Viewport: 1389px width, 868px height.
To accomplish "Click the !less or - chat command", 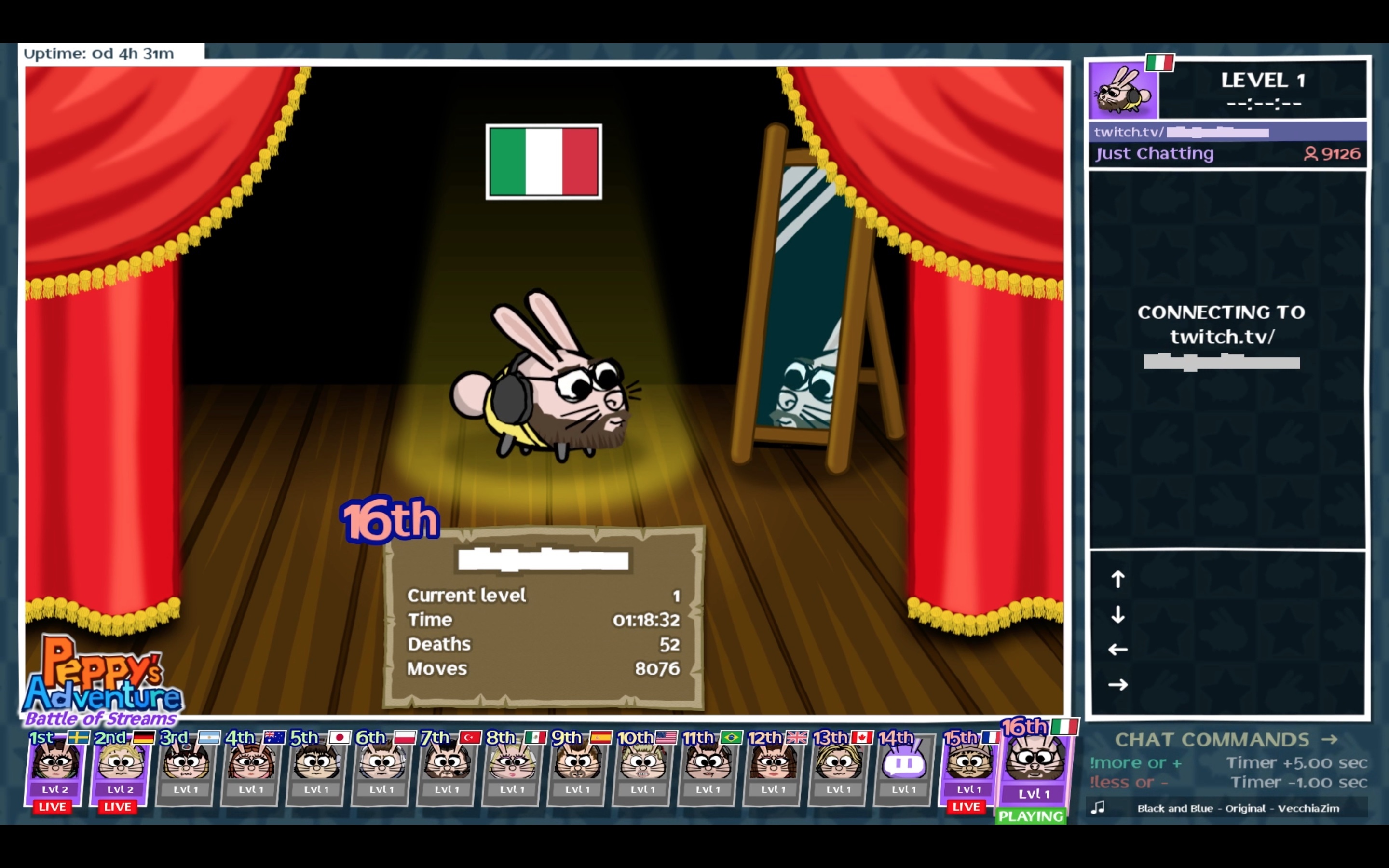I will pyautogui.click(x=1129, y=783).
